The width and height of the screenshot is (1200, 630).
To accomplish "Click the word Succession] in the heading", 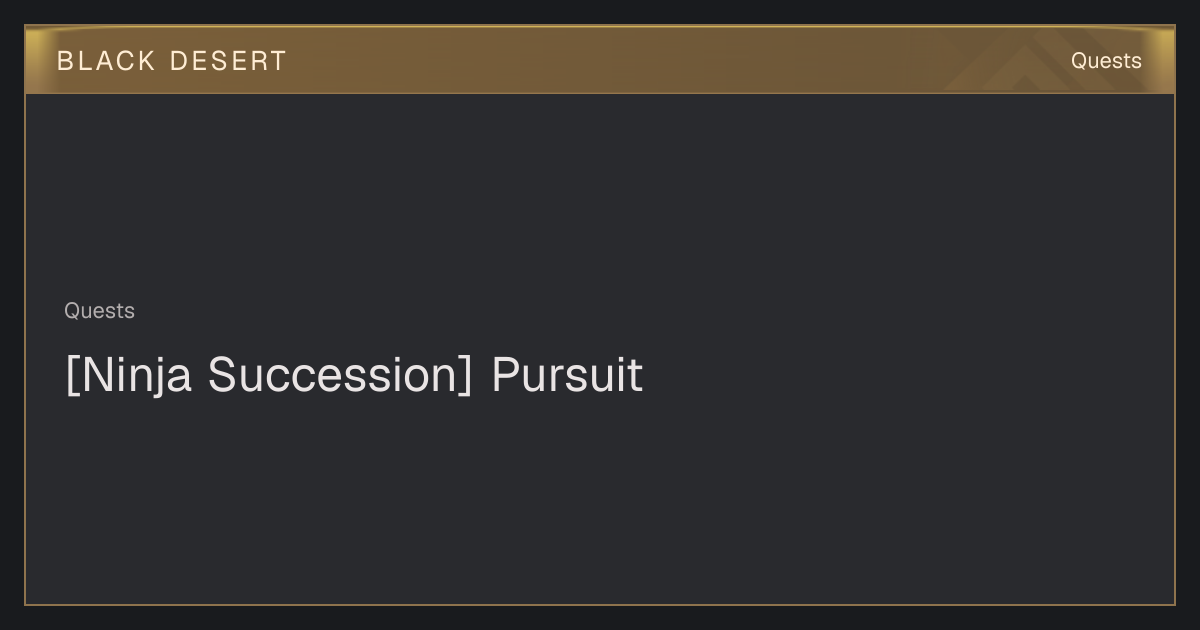I will (340, 375).
